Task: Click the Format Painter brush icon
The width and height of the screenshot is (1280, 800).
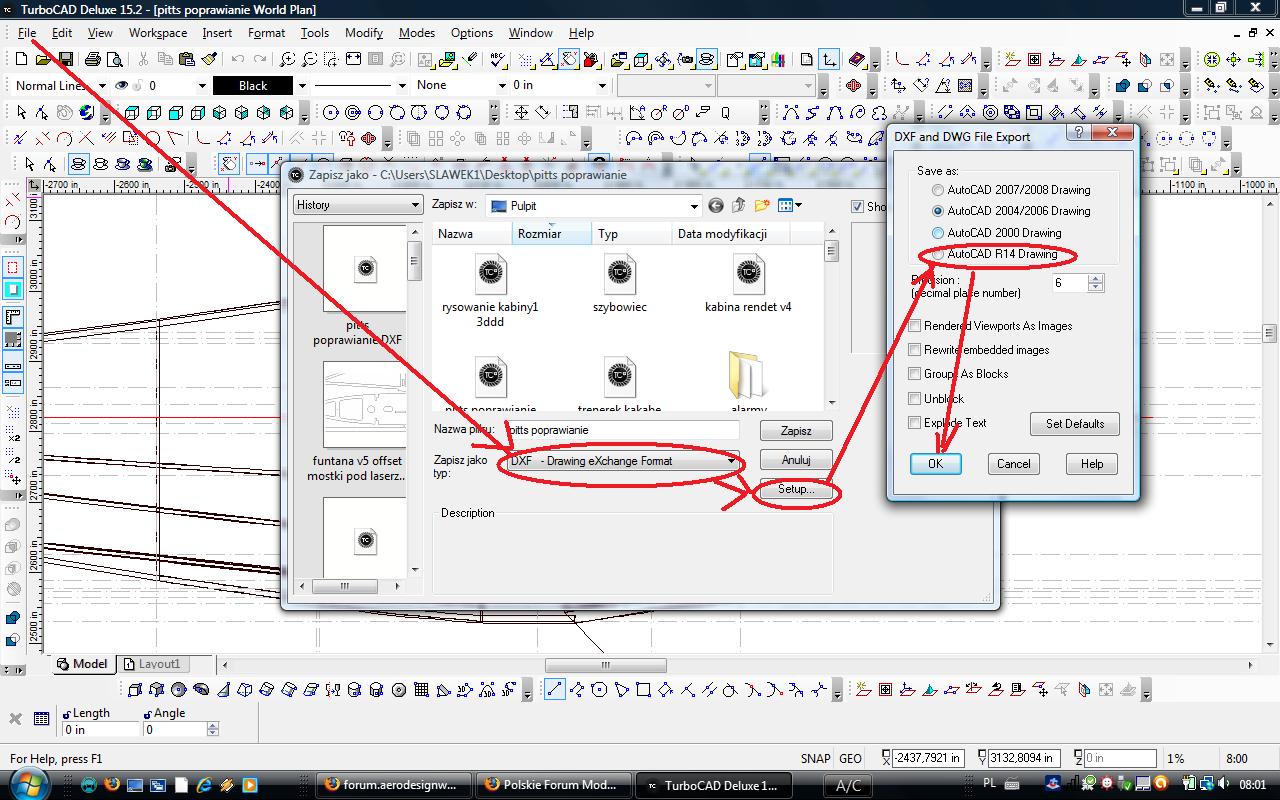Action: (x=209, y=60)
